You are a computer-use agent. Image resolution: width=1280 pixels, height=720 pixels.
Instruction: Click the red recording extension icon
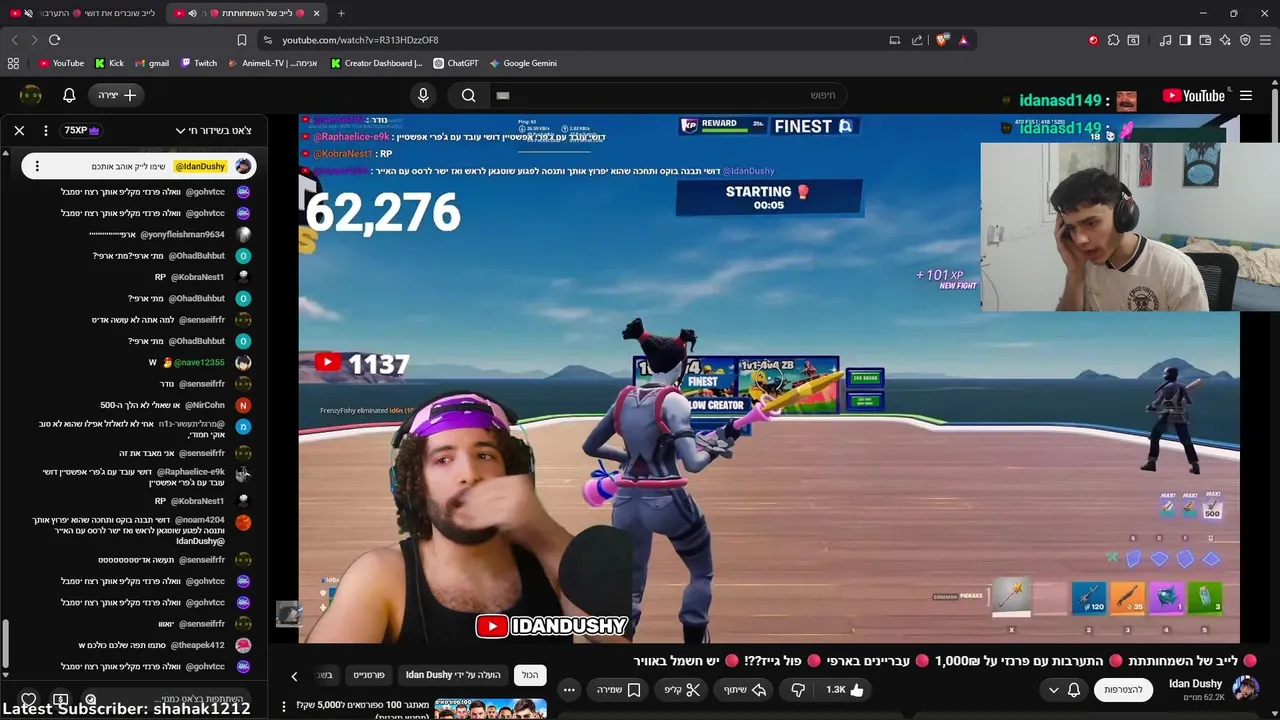1093,40
